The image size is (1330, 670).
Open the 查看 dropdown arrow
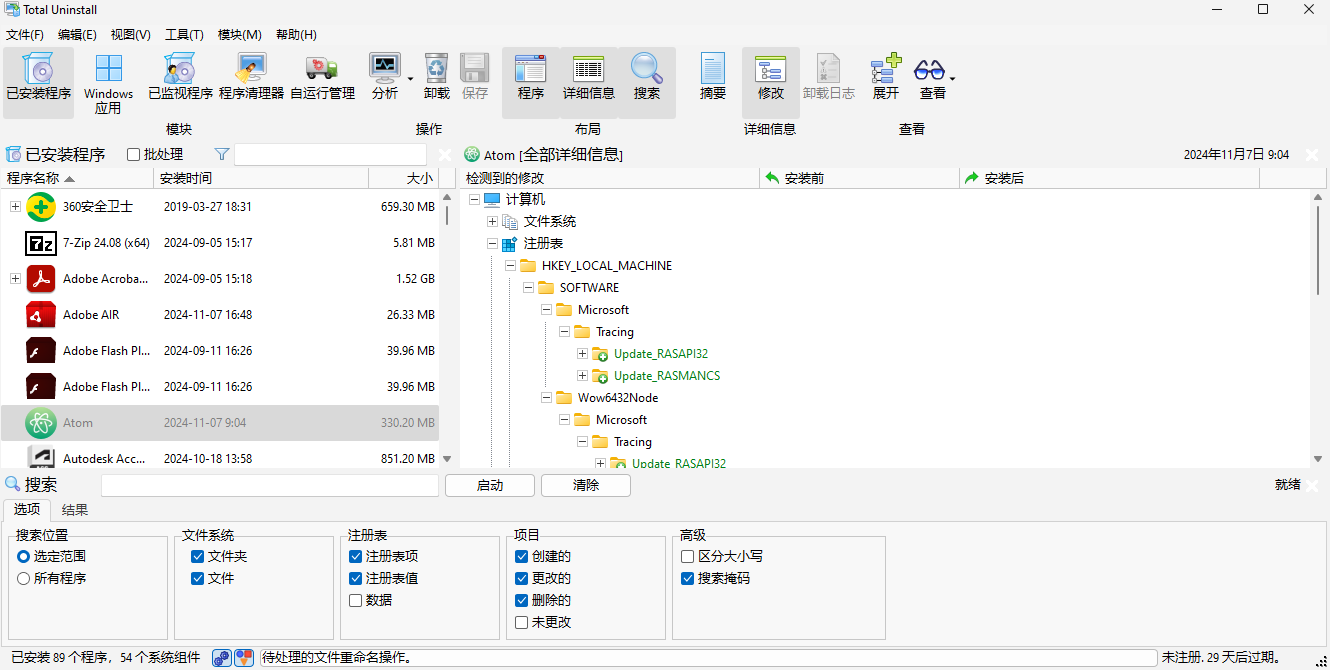click(953, 79)
